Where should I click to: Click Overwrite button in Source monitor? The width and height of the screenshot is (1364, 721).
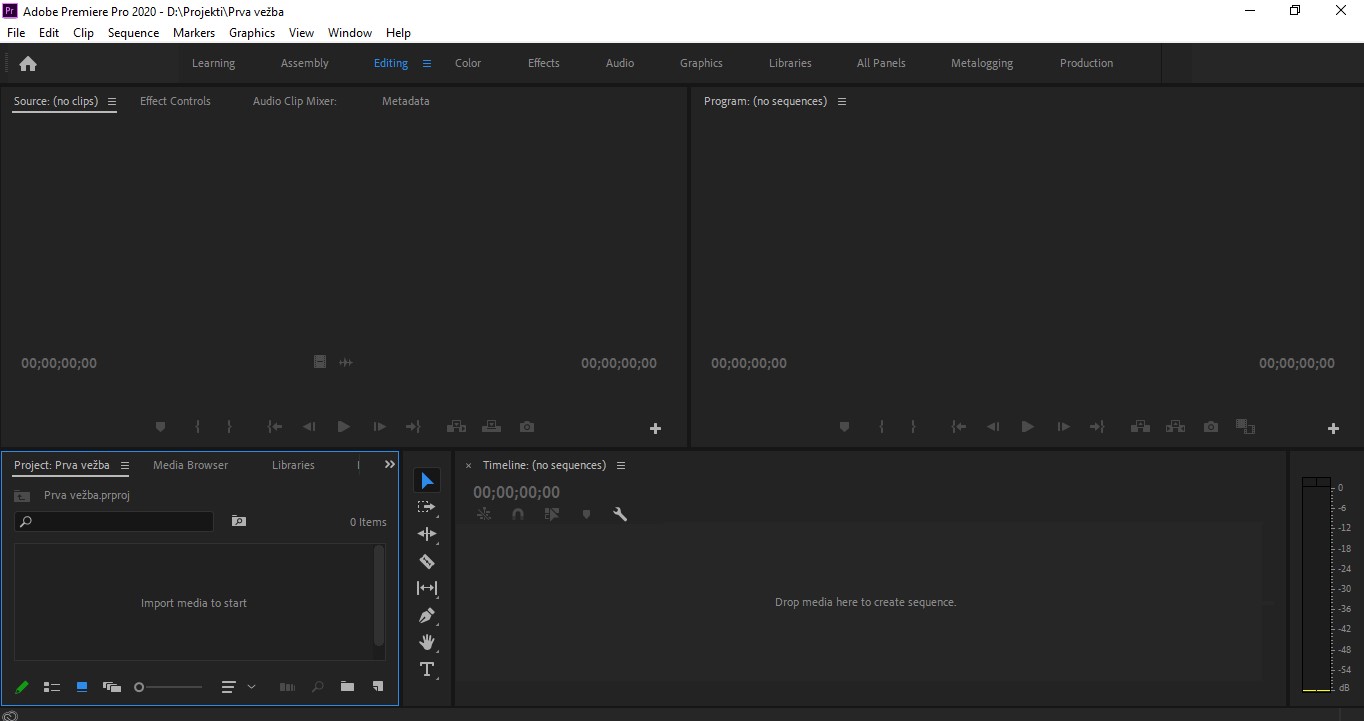[491, 427]
